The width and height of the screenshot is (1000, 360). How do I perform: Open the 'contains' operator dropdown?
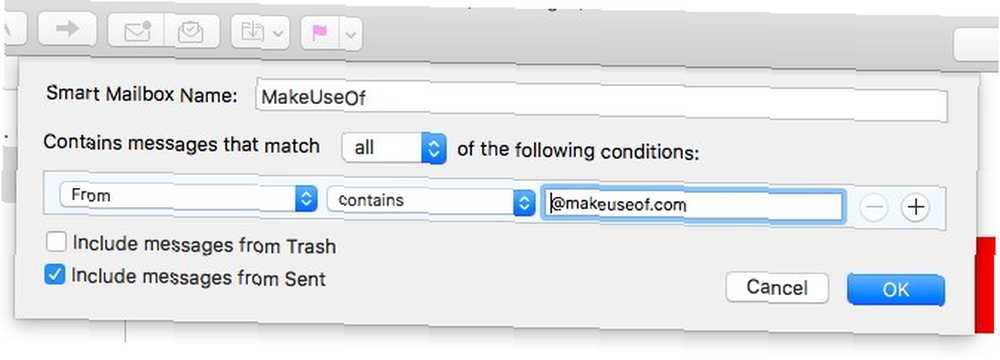point(431,202)
